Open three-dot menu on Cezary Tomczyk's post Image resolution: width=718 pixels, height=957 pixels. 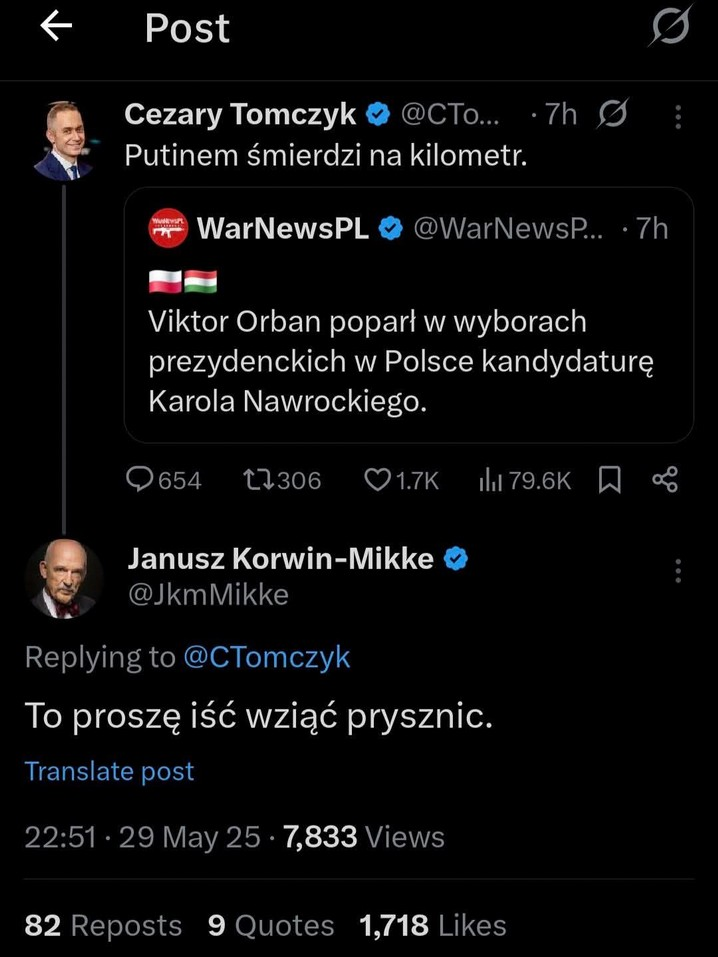(x=678, y=117)
